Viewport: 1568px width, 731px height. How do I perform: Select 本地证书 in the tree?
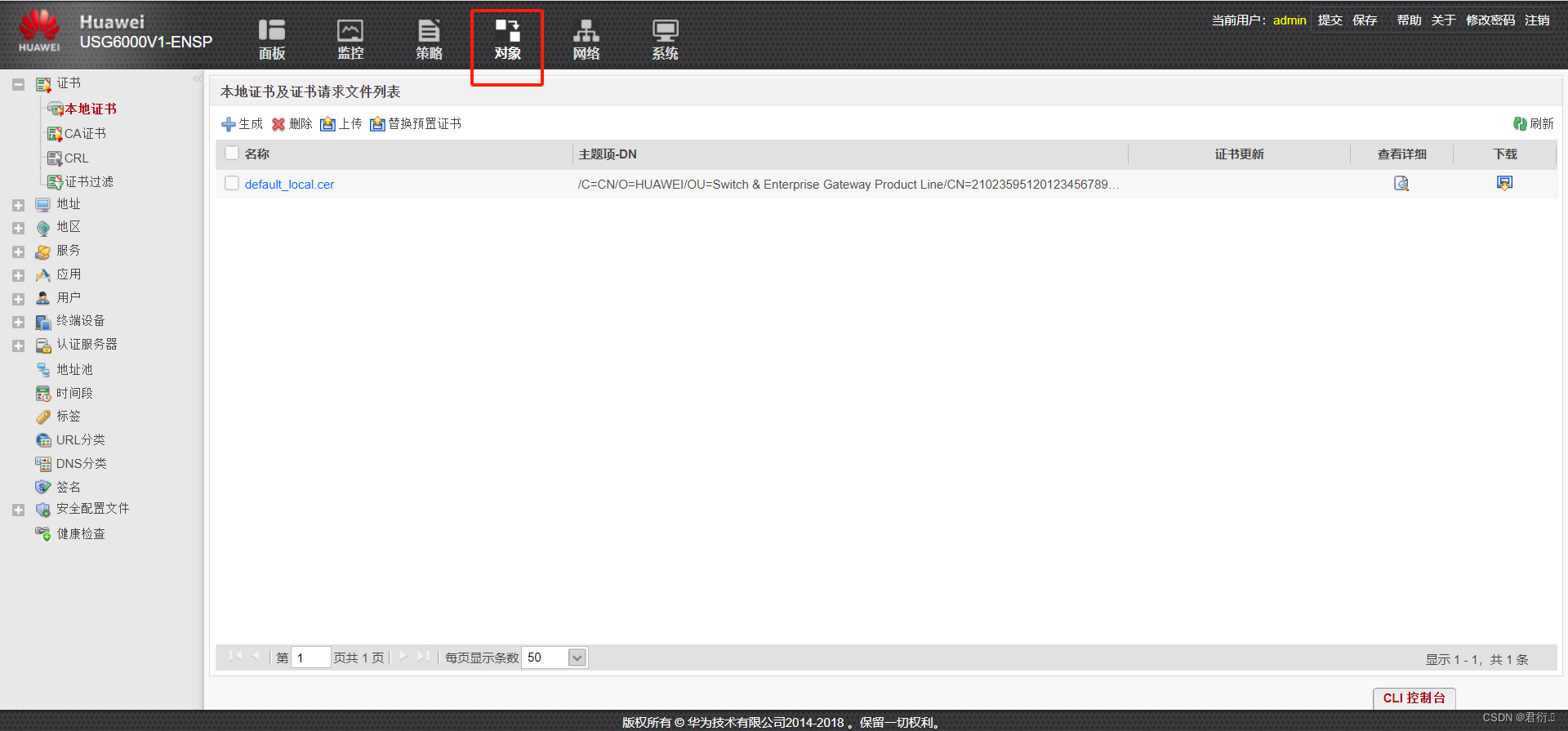click(x=91, y=109)
